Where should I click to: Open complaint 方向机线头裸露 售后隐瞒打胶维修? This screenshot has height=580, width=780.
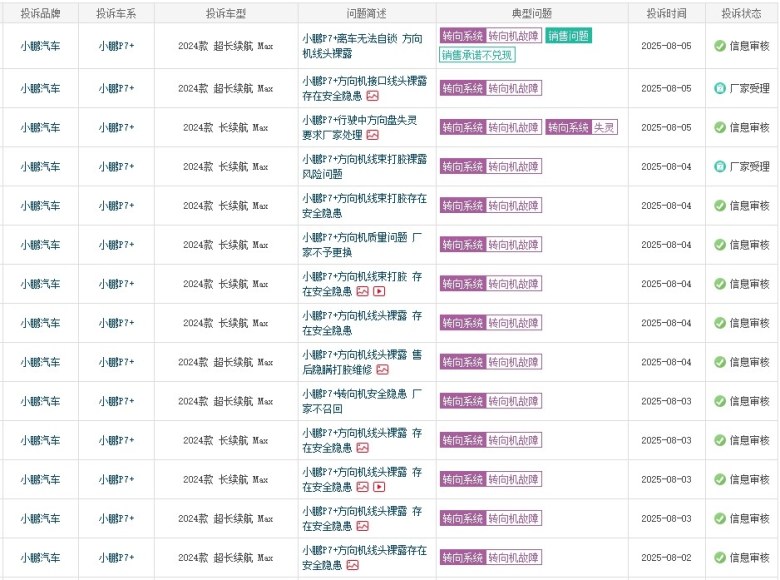pos(362,362)
